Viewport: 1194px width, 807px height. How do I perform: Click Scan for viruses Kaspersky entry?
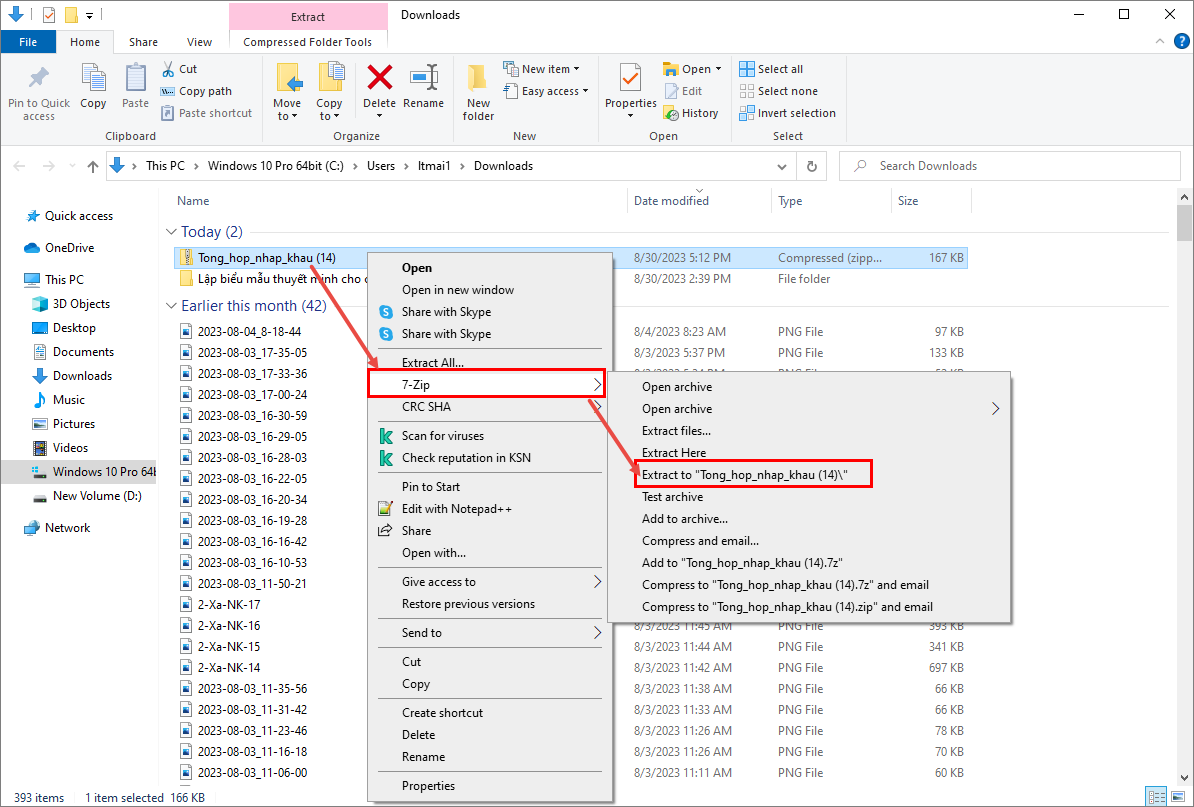pyautogui.click(x=442, y=436)
